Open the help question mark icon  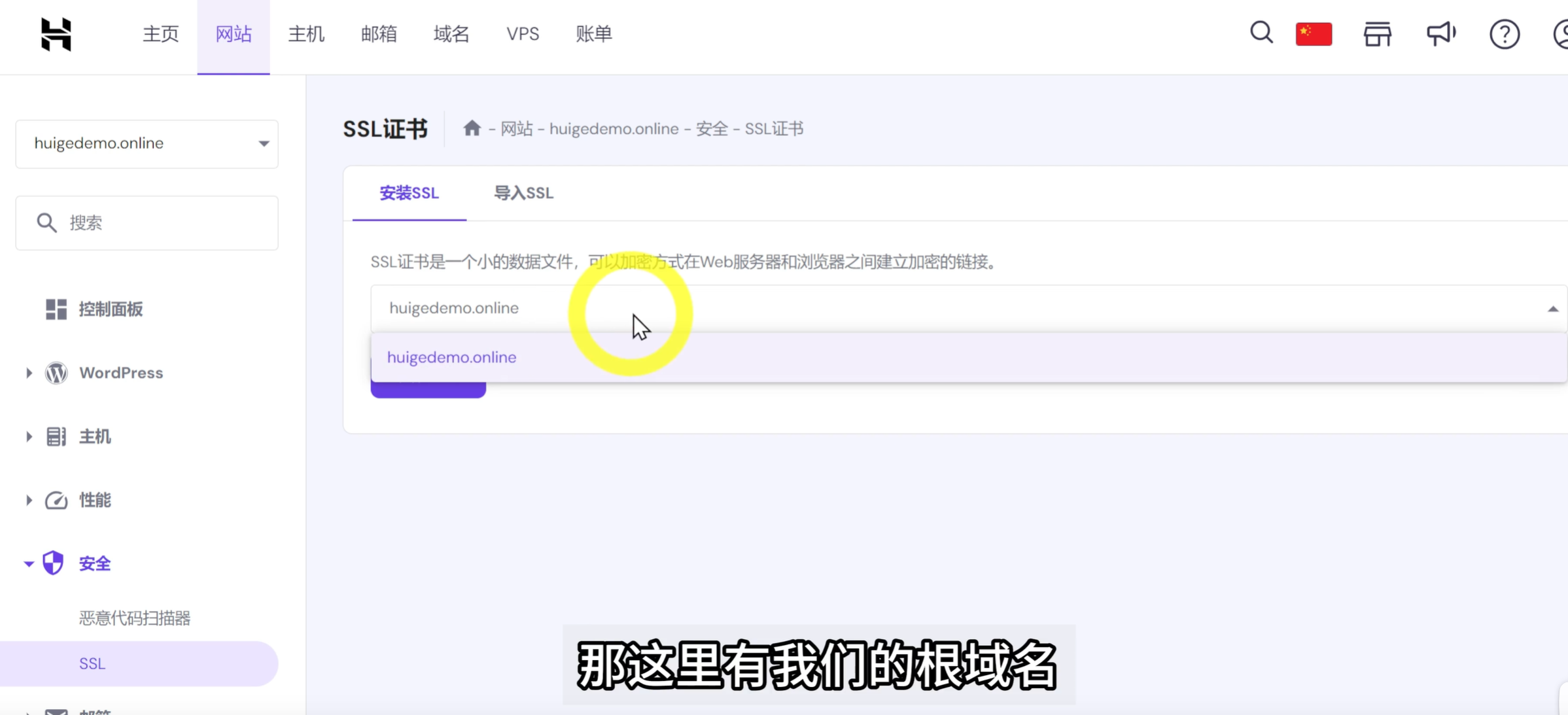[1505, 34]
